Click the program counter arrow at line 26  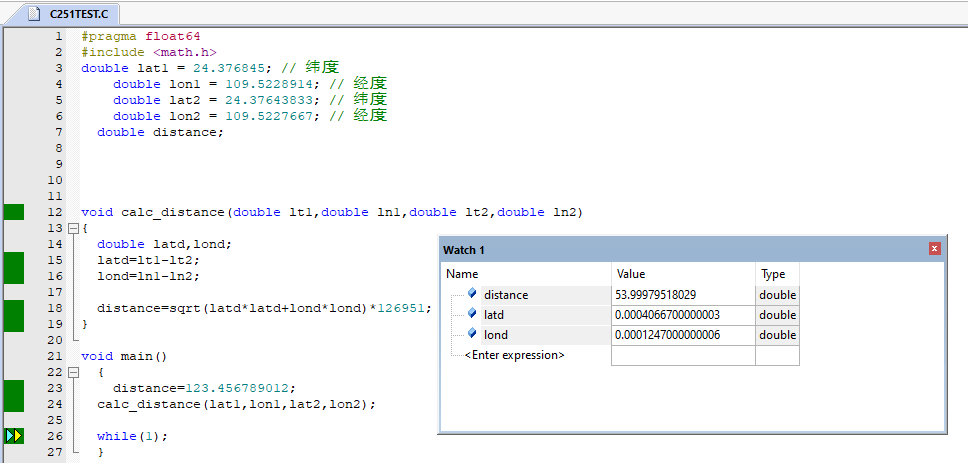[14, 436]
